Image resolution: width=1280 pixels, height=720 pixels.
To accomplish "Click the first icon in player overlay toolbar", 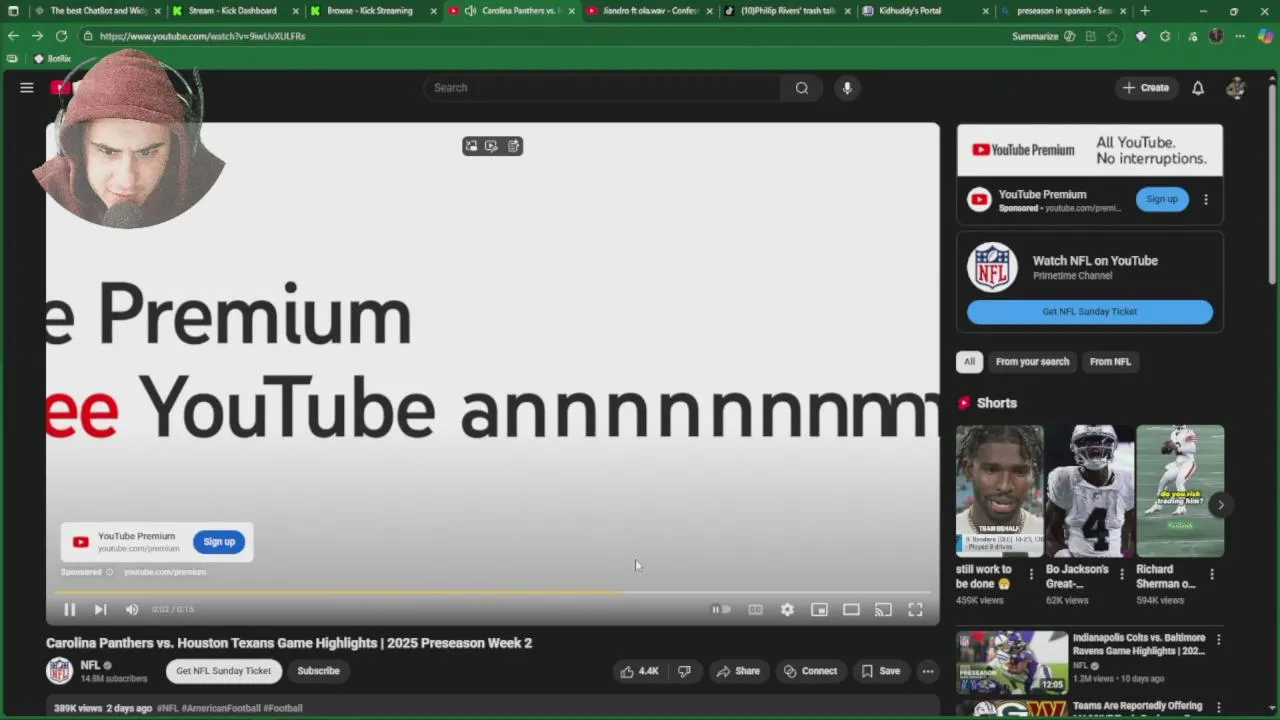I will point(471,146).
